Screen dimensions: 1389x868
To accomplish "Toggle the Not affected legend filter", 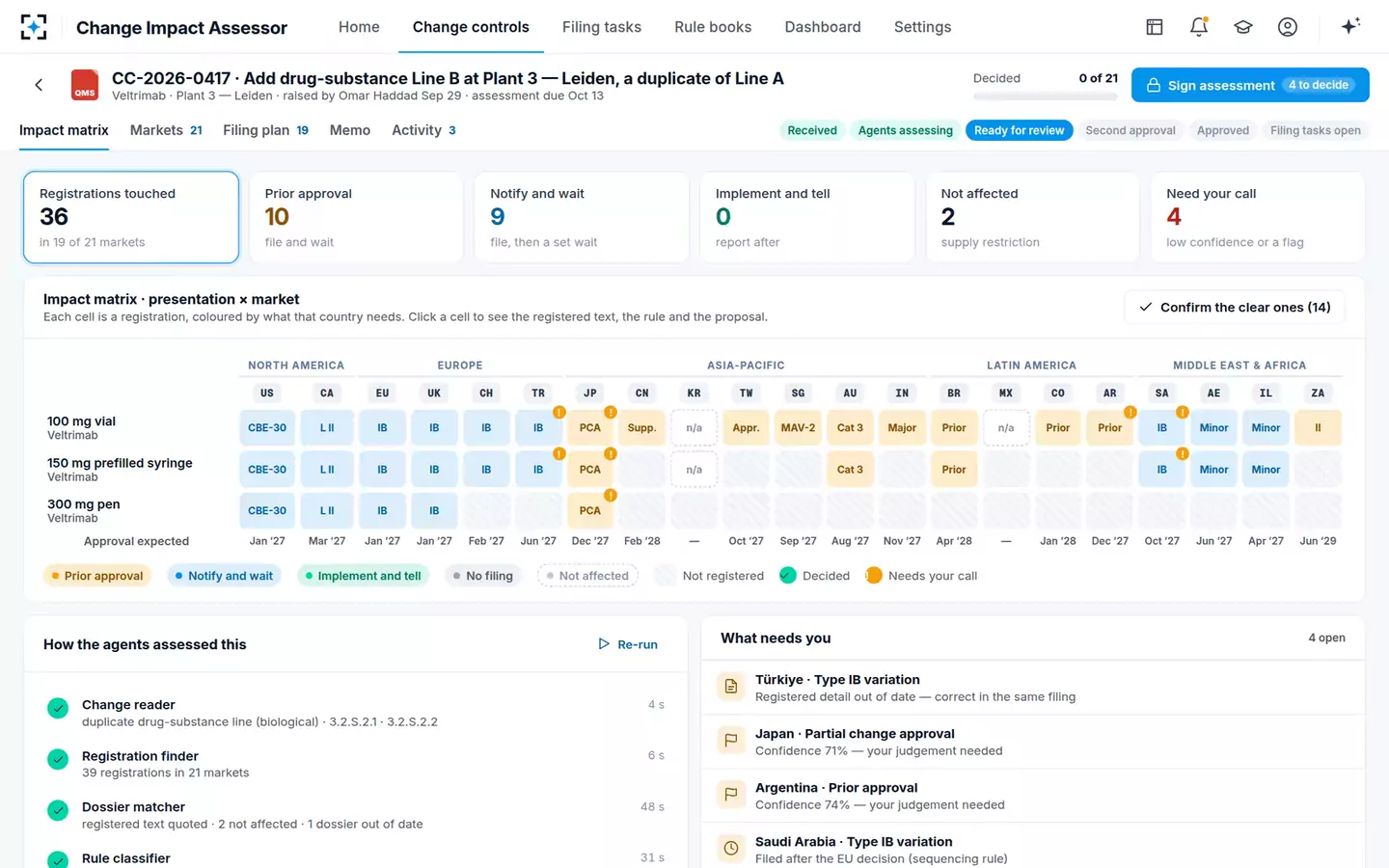I will point(587,576).
